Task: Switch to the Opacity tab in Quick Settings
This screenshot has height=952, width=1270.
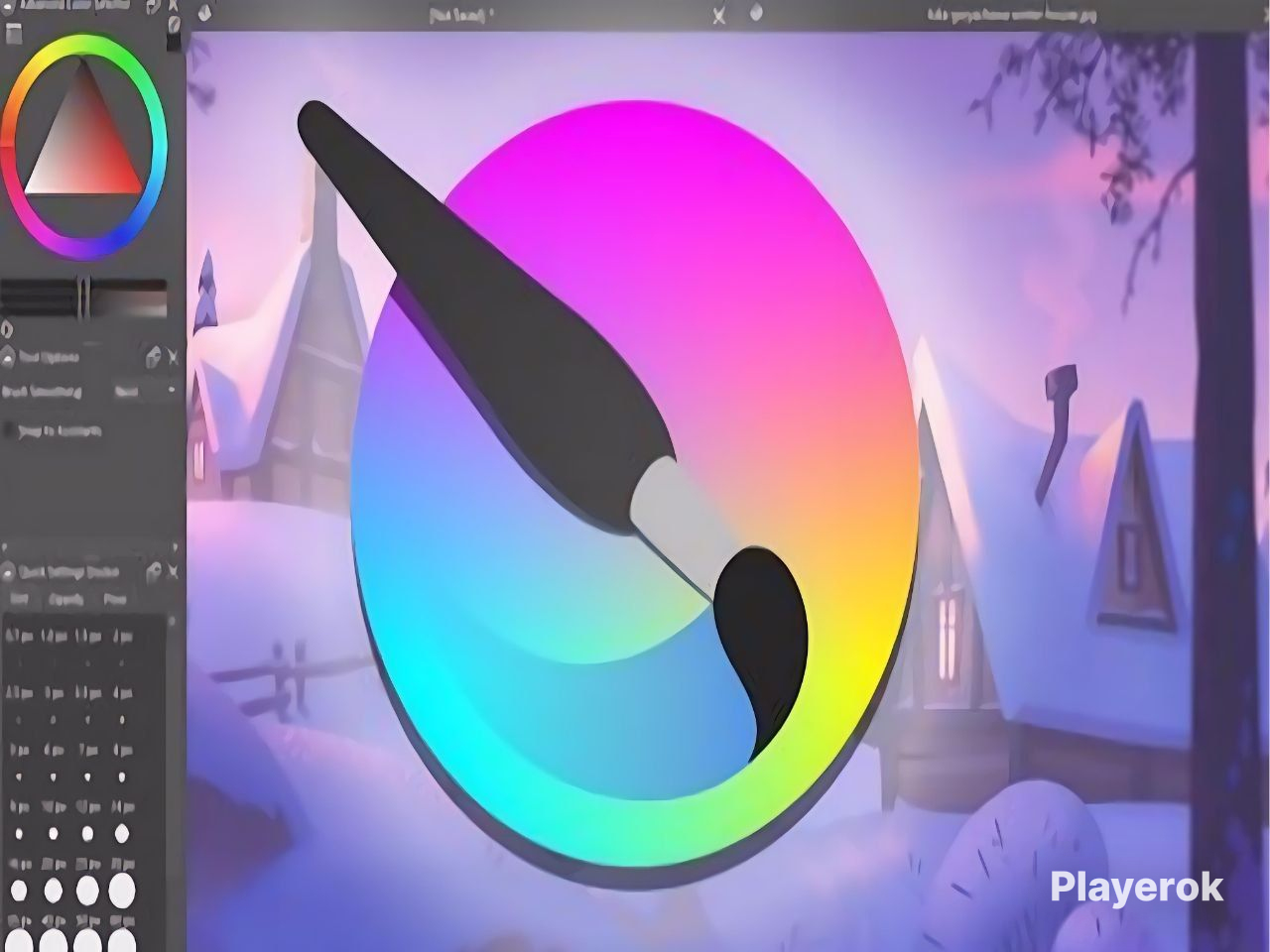Action: tap(66, 599)
